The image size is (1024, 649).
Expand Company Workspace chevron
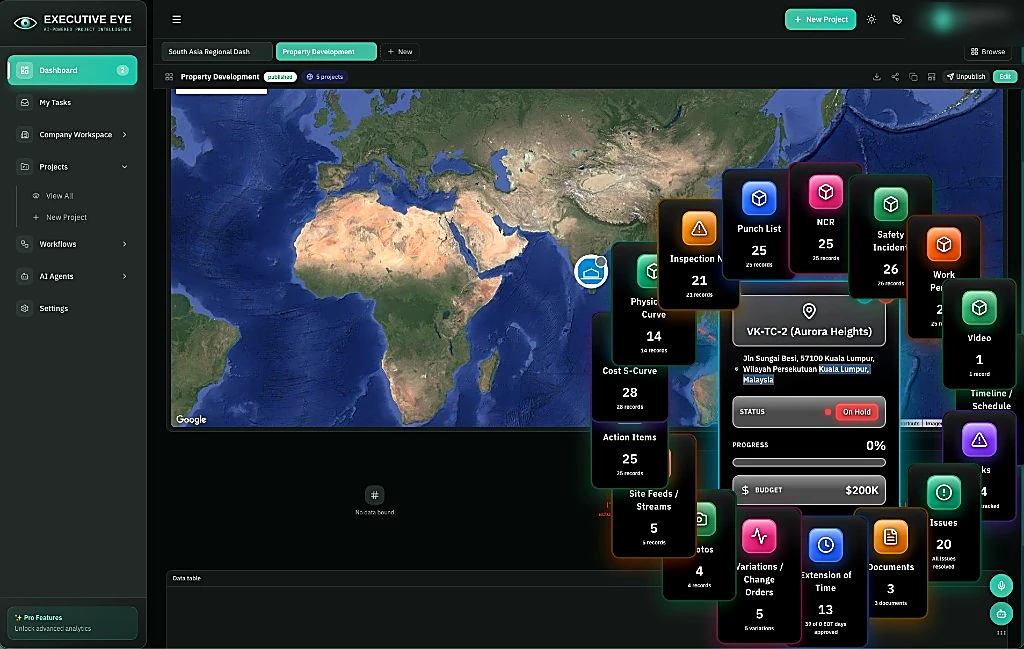[x=124, y=135]
